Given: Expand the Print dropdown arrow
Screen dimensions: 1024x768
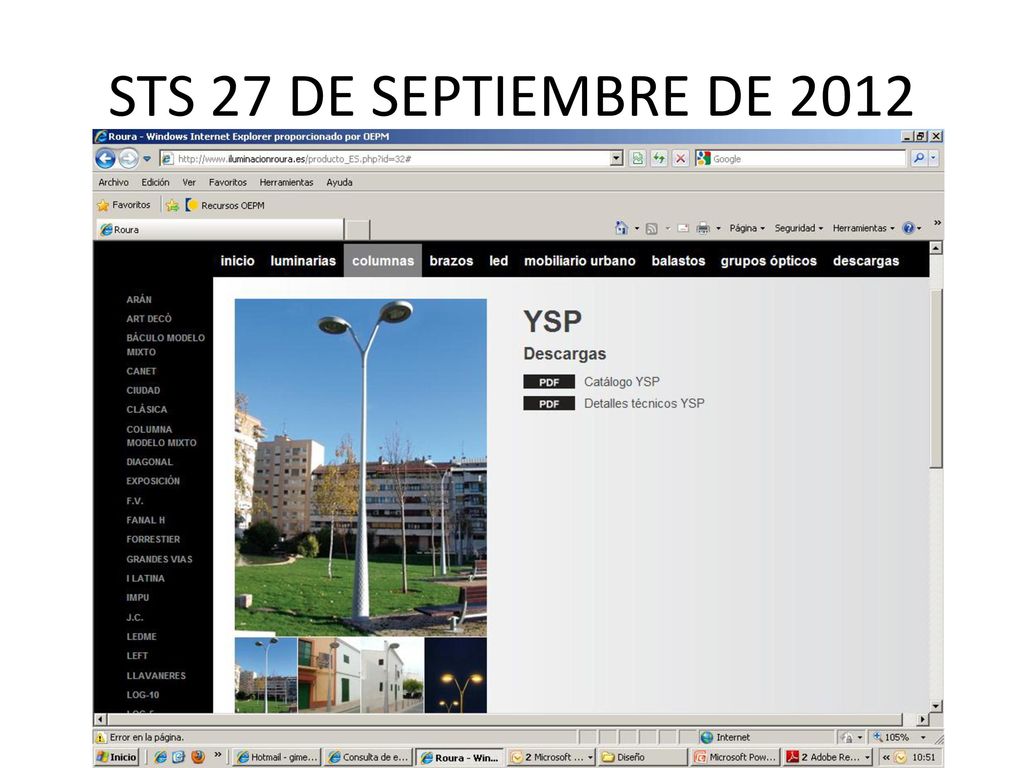Looking at the screenshot, I should (x=718, y=228).
